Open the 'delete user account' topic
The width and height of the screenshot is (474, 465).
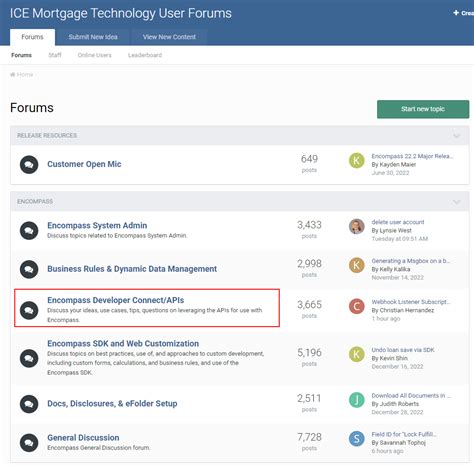pyautogui.click(x=398, y=222)
